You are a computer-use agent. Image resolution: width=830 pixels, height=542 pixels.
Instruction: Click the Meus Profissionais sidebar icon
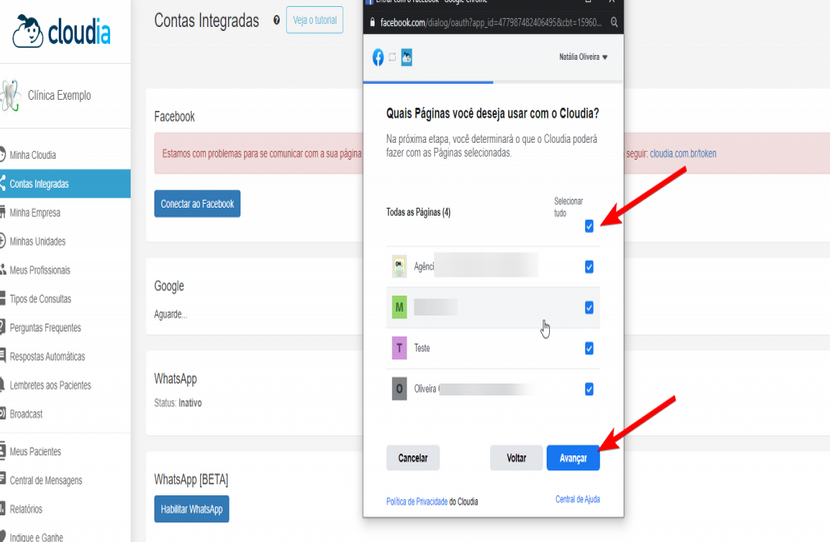3,269
